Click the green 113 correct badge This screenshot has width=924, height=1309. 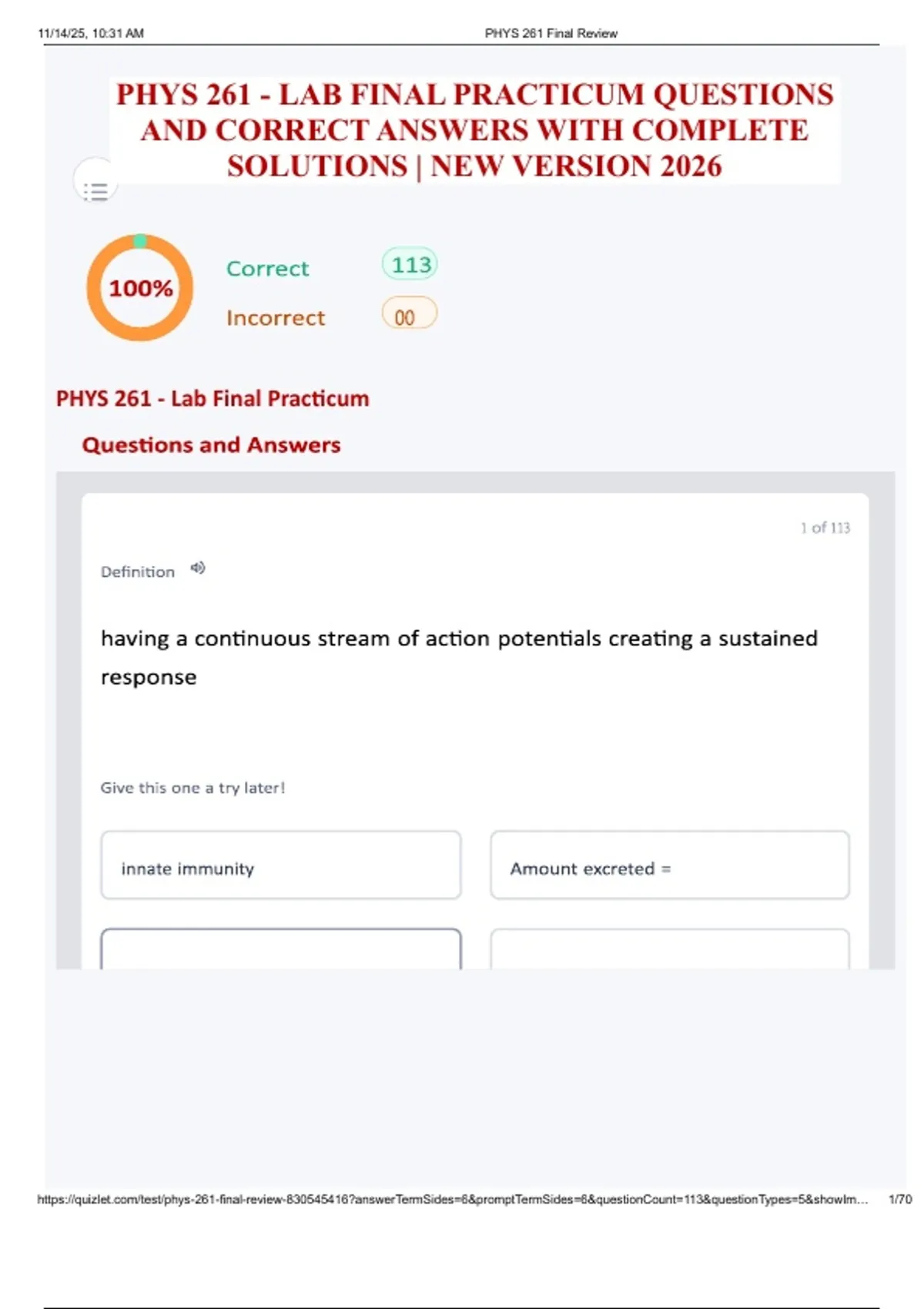coord(410,265)
